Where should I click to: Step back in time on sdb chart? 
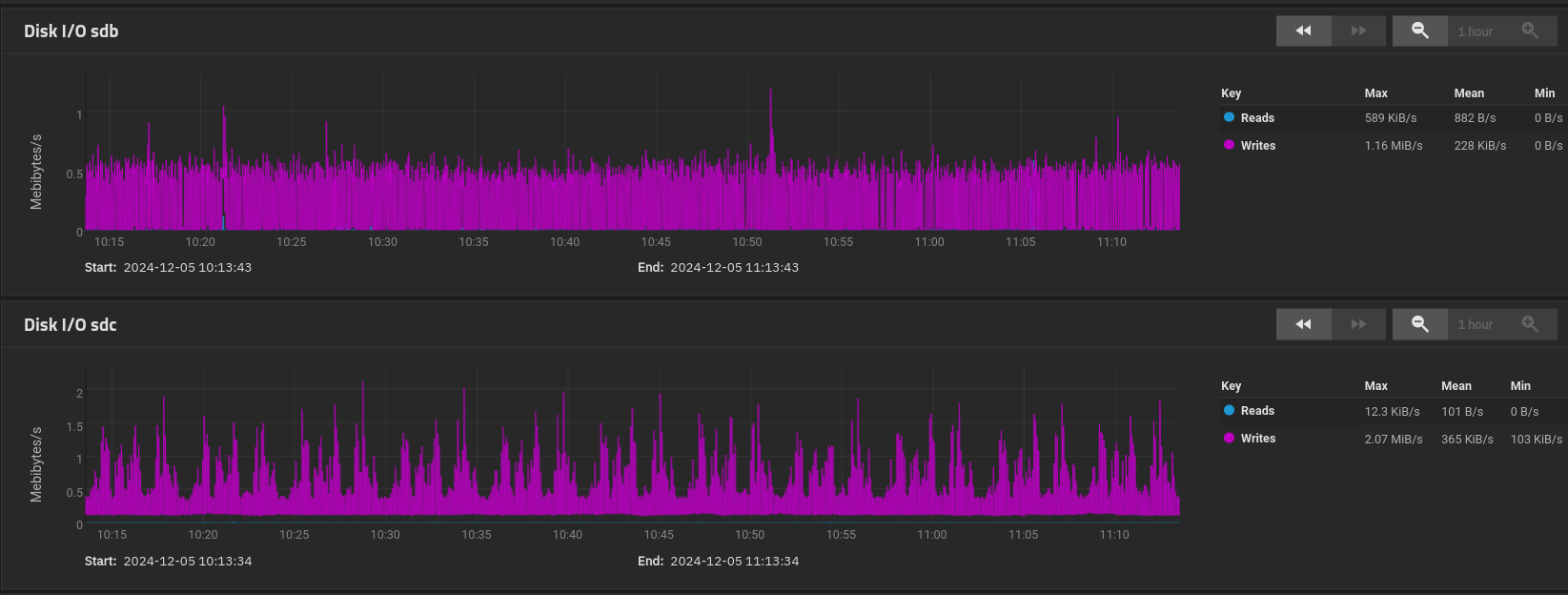(1303, 31)
